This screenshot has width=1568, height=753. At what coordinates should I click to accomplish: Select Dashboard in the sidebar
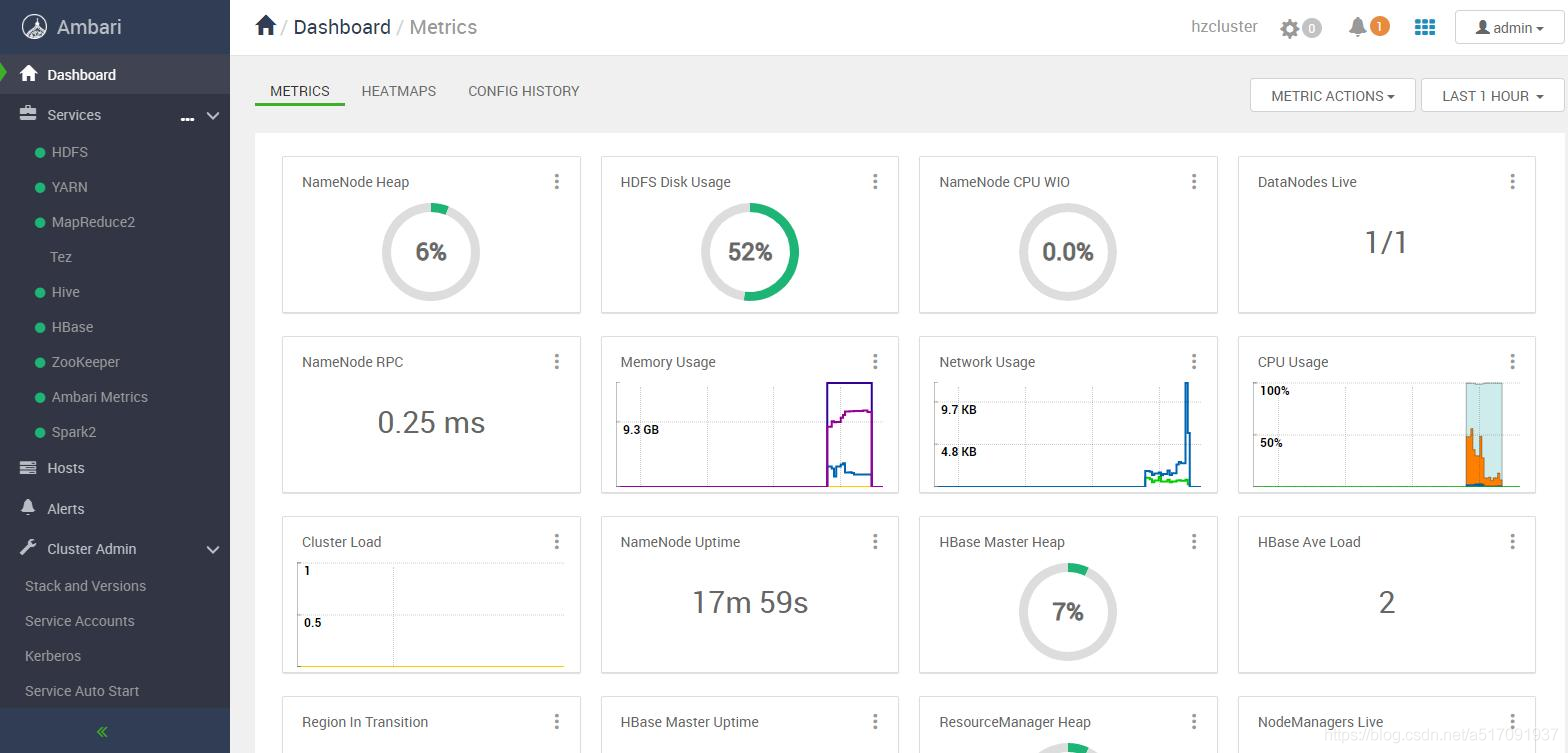coord(115,74)
